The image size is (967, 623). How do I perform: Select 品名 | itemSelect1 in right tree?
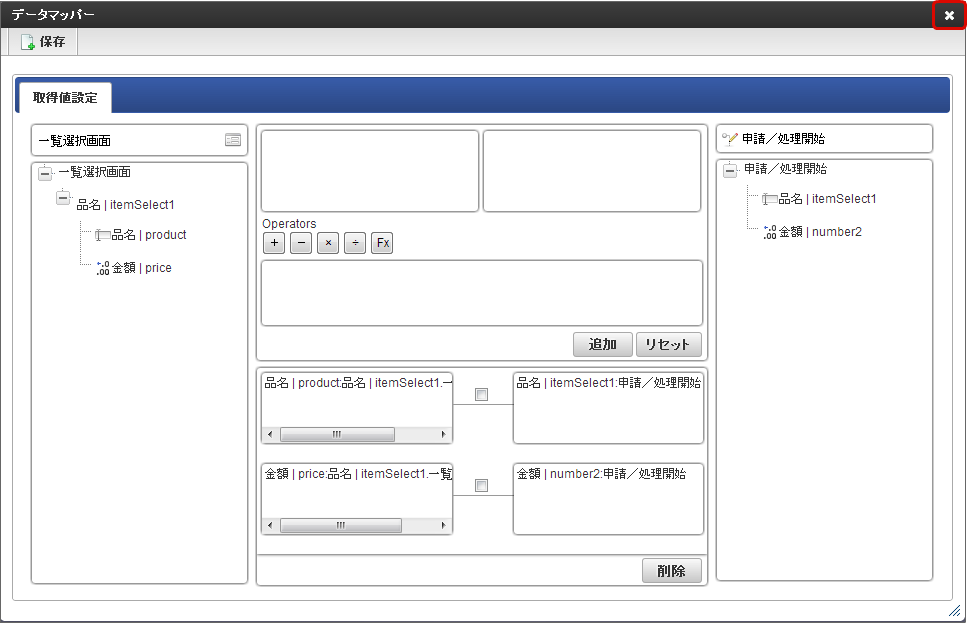tap(827, 199)
